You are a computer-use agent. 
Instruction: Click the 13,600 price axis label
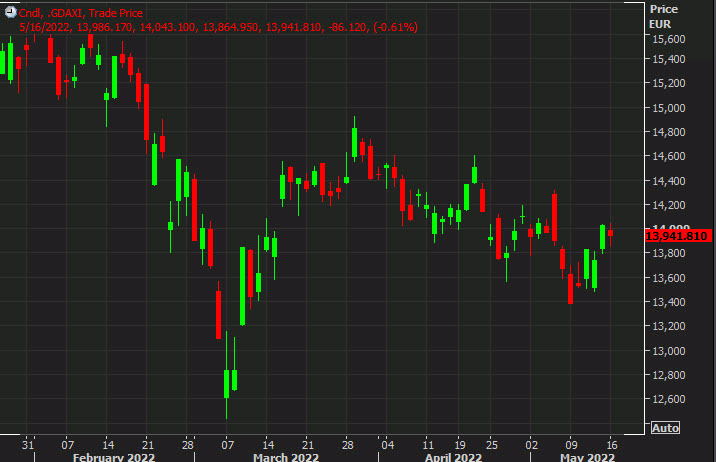tap(669, 278)
